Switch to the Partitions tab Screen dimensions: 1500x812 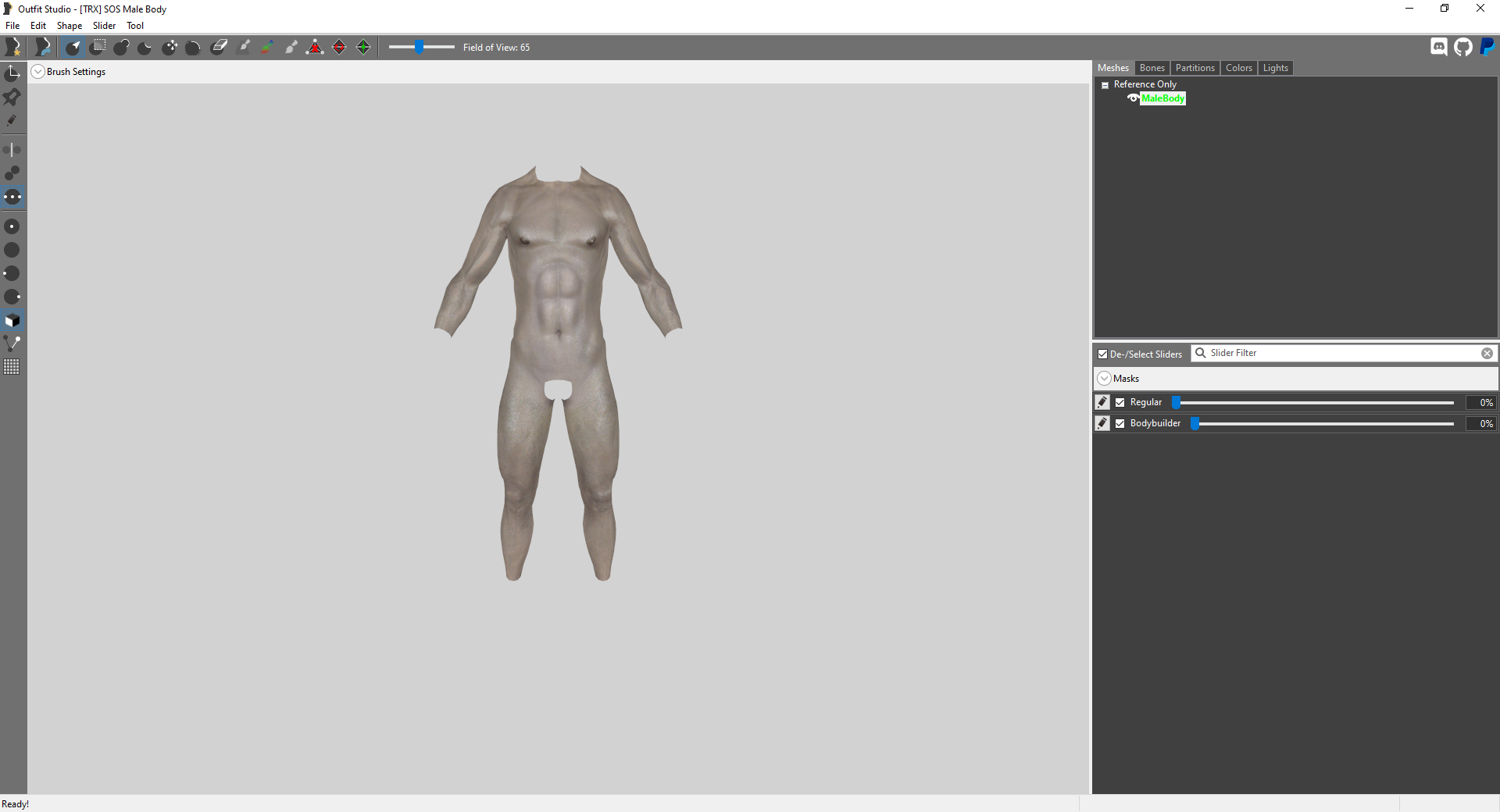click(x=1195, y=68)
